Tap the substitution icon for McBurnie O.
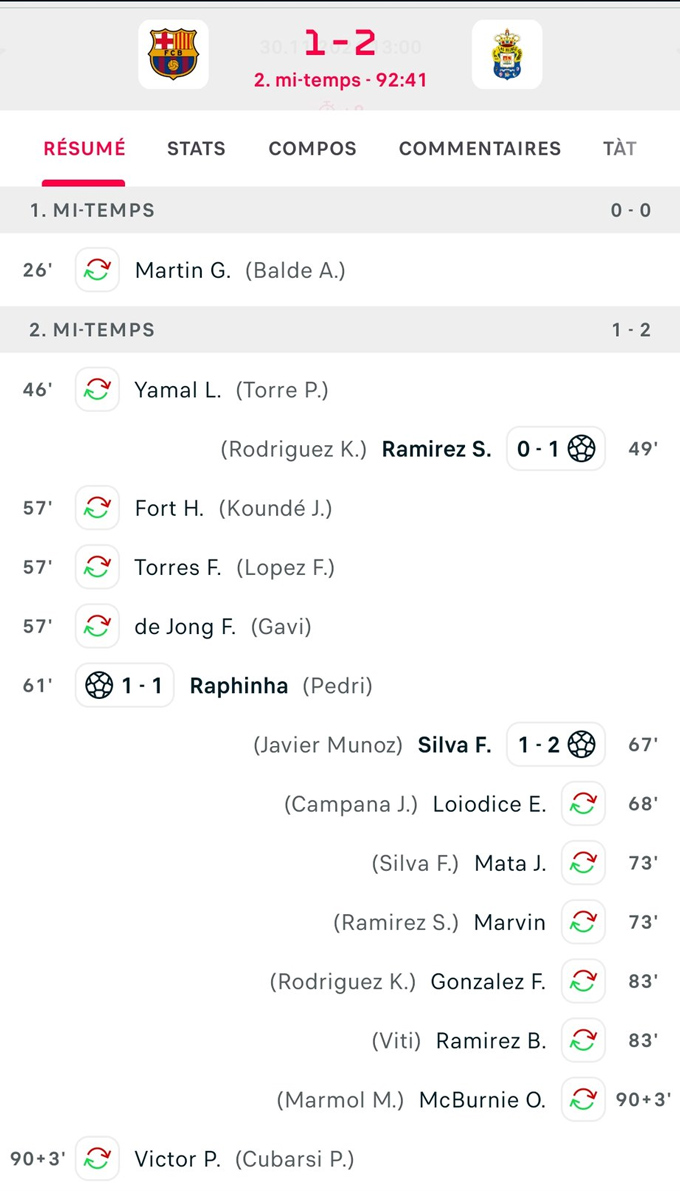The width and height of the screenshot is (680, 1192). [x=583, y=1099]
